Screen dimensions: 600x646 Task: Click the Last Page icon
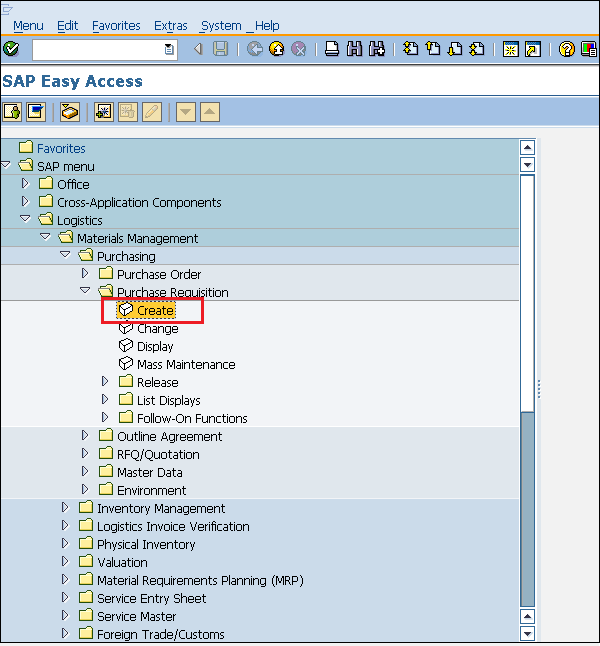click(x=477, y=49)
